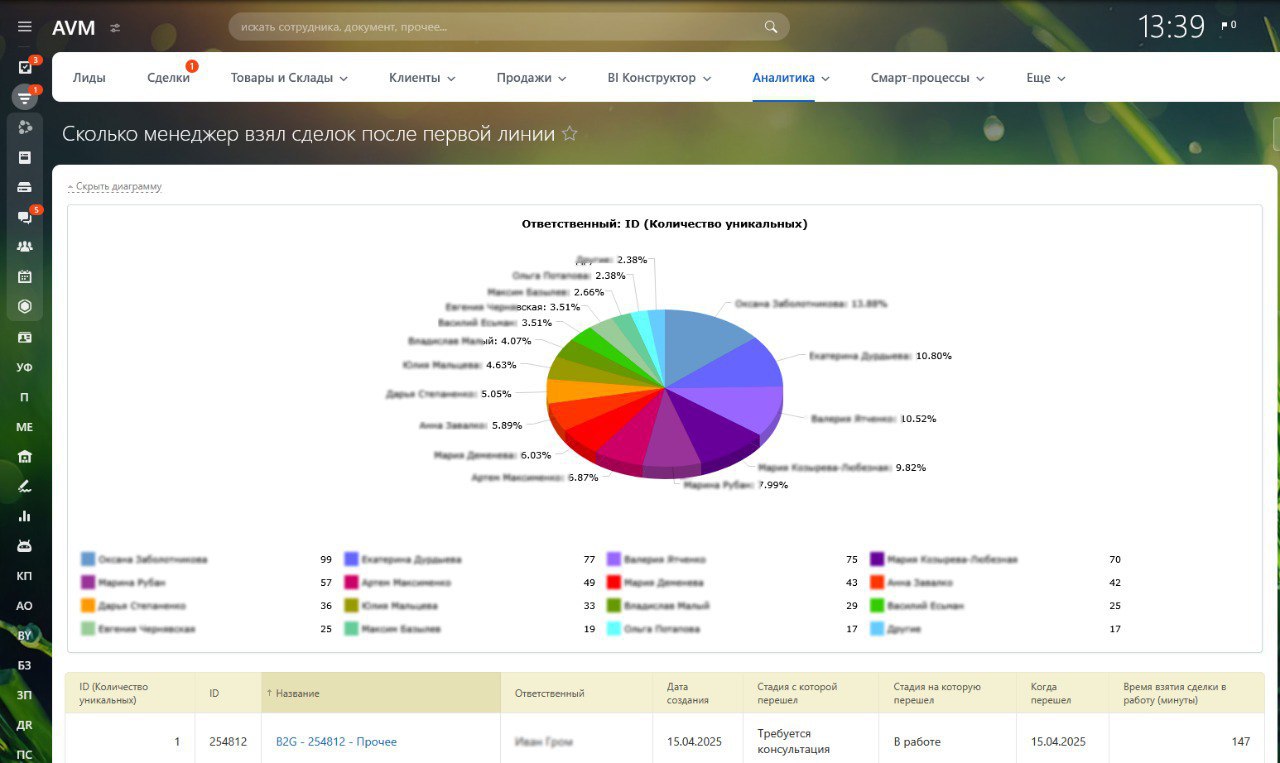Open the hamburger main menu
The height and width of the screenshot is (763, 1280).
(x=25, y=27)
